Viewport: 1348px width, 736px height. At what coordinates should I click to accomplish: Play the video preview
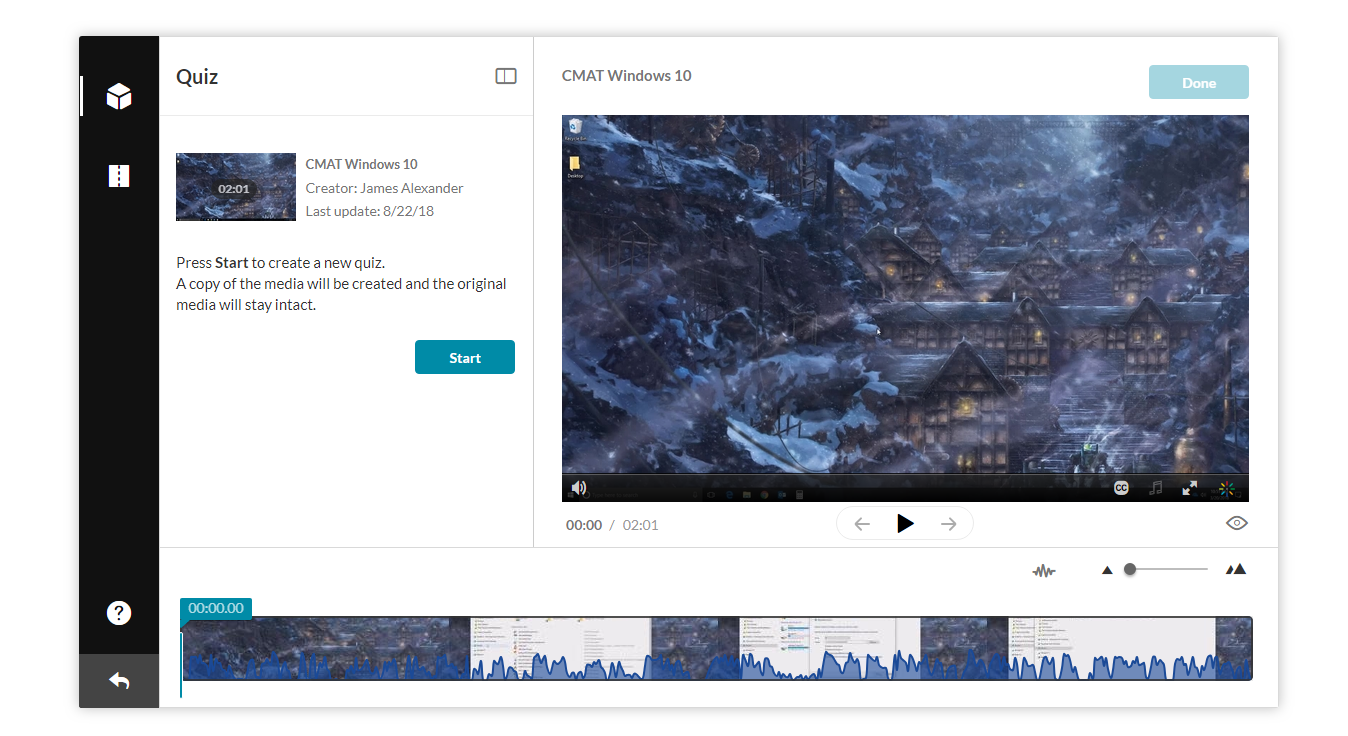(905, 524)
